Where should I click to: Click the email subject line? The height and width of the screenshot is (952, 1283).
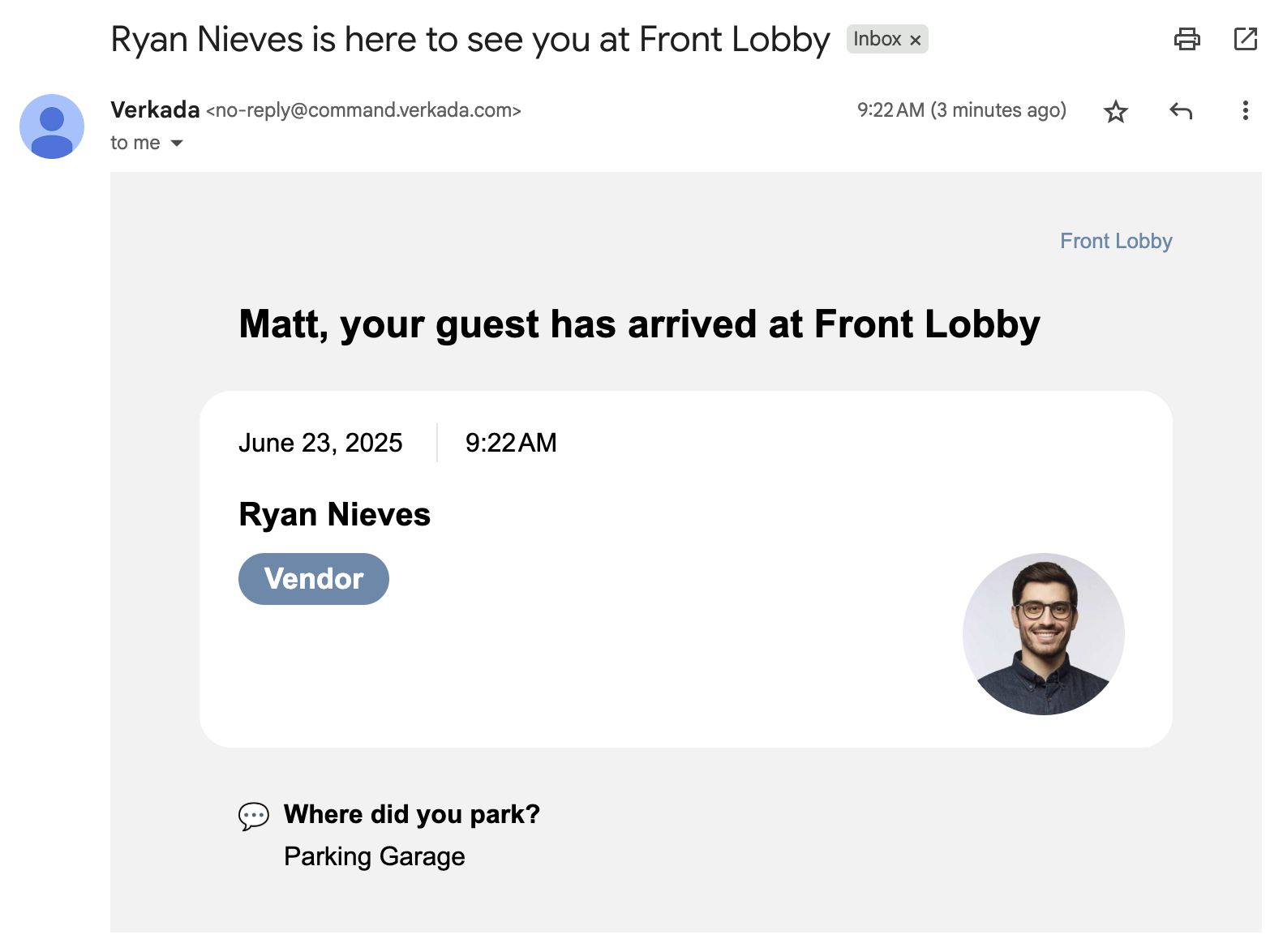click(470, 39)
